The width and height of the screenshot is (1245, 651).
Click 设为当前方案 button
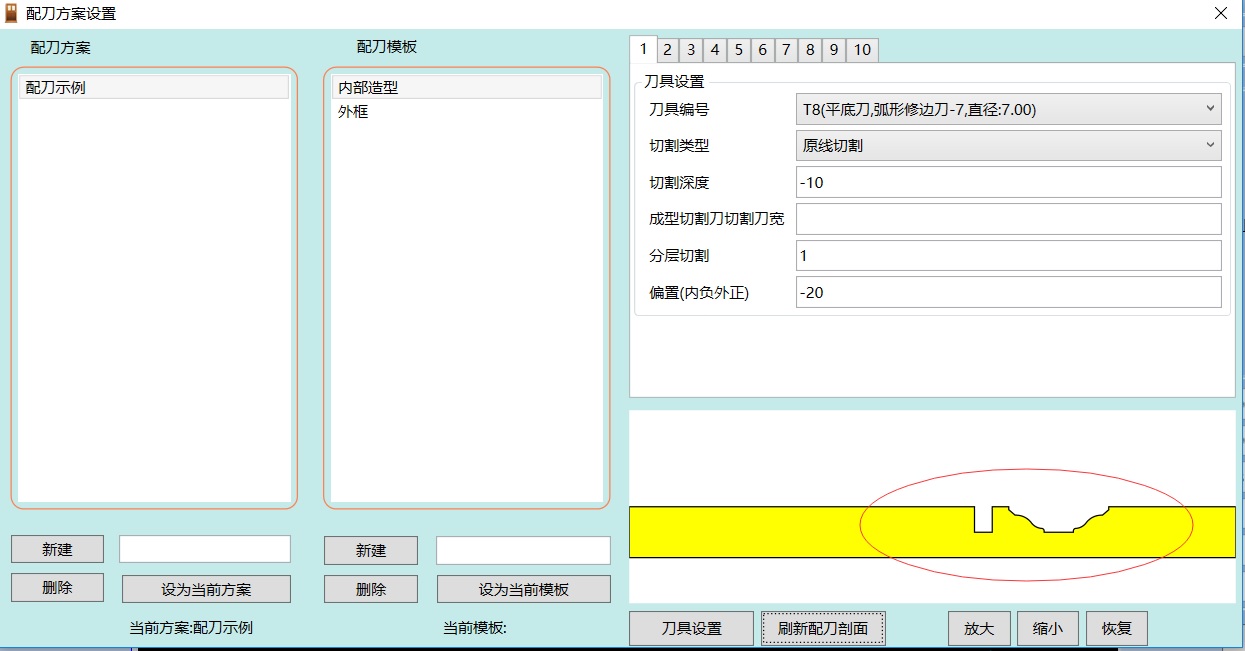(x=206, y=589)
